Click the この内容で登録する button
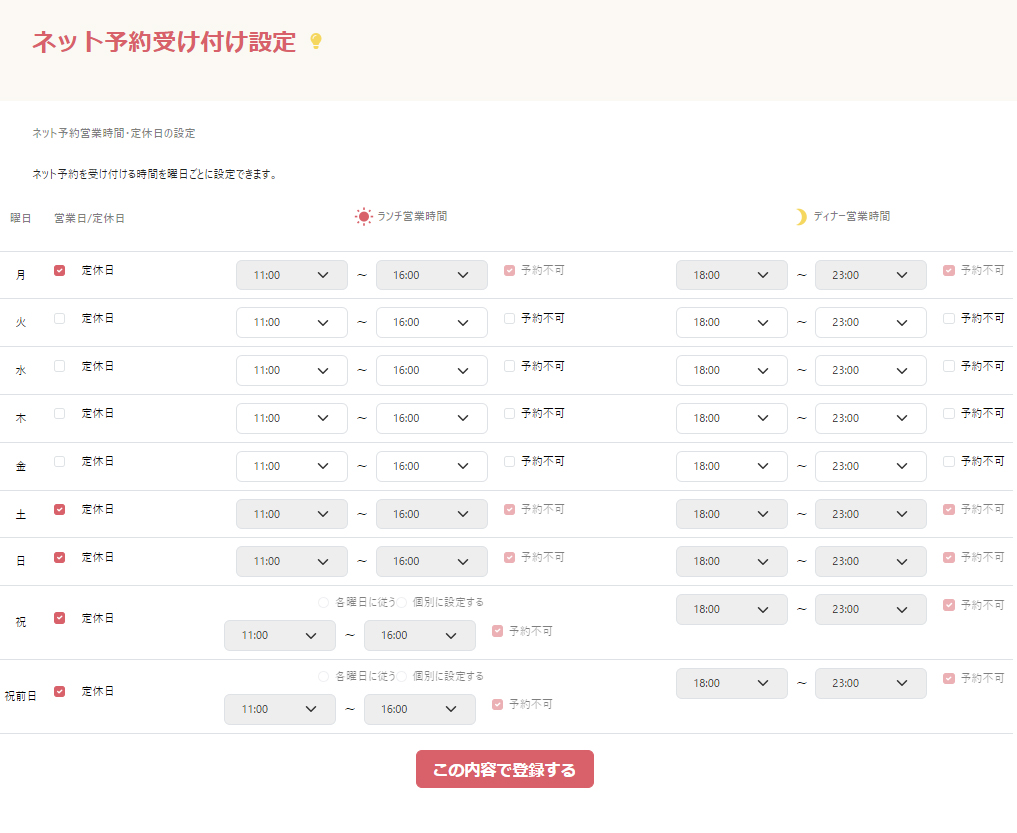Viewport: 1017px width, 833px height. [504, 769]
